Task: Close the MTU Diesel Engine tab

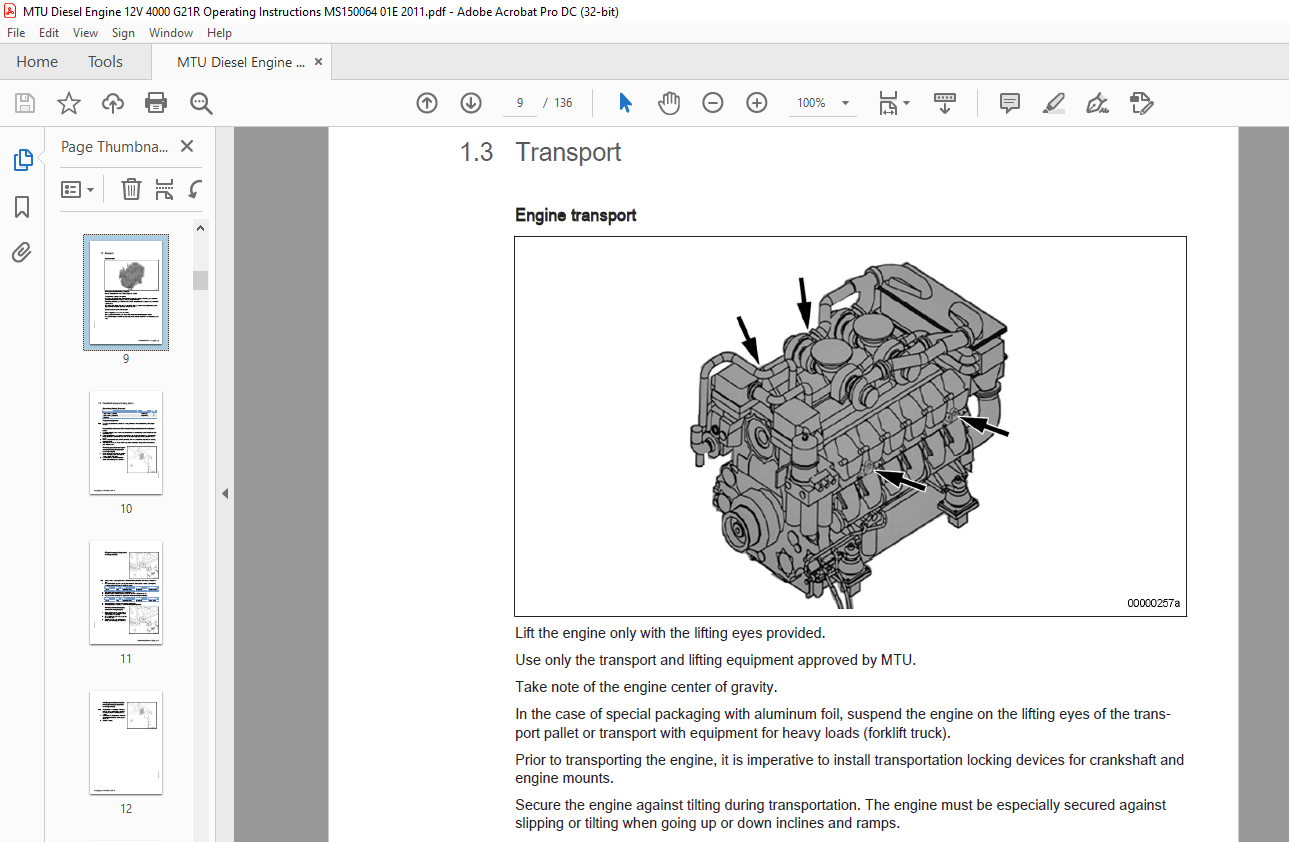Action: point(319,62)
